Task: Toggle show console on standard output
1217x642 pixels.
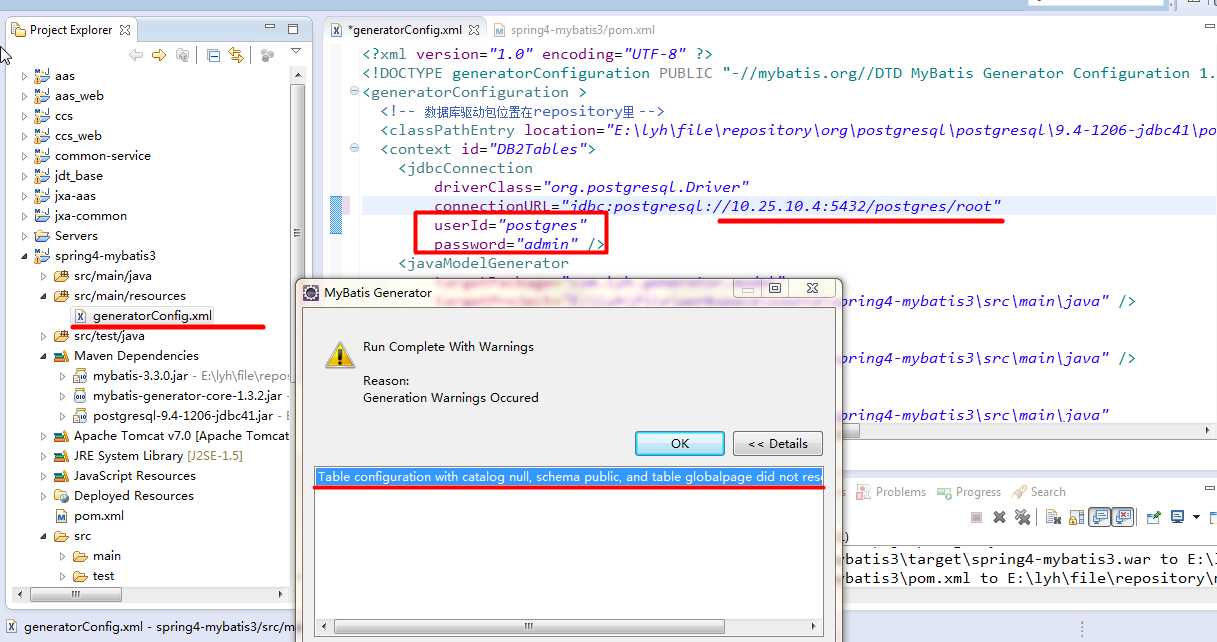Action: tap(1098, 517)
